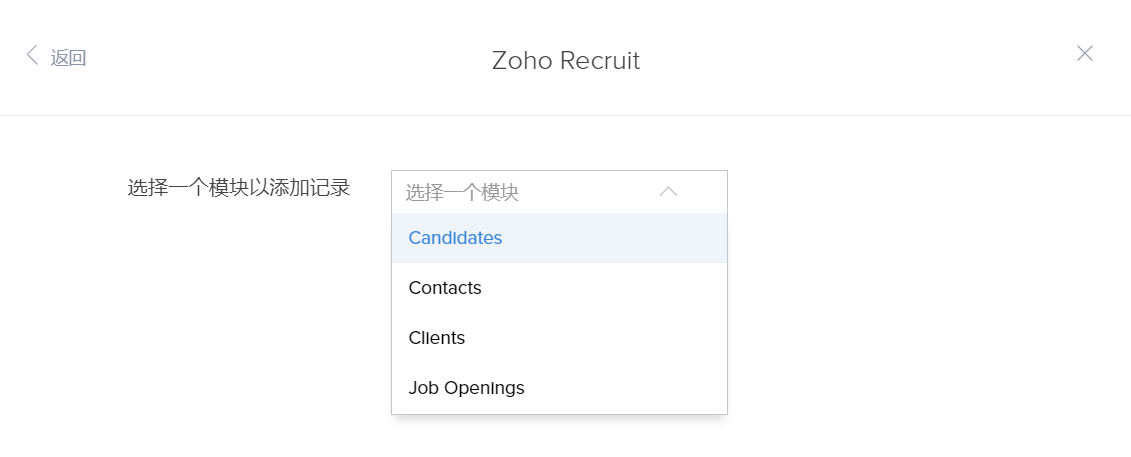Close the Zoho Recruit dialog
Viewport: 1131px width, 457px height.
1084,54
